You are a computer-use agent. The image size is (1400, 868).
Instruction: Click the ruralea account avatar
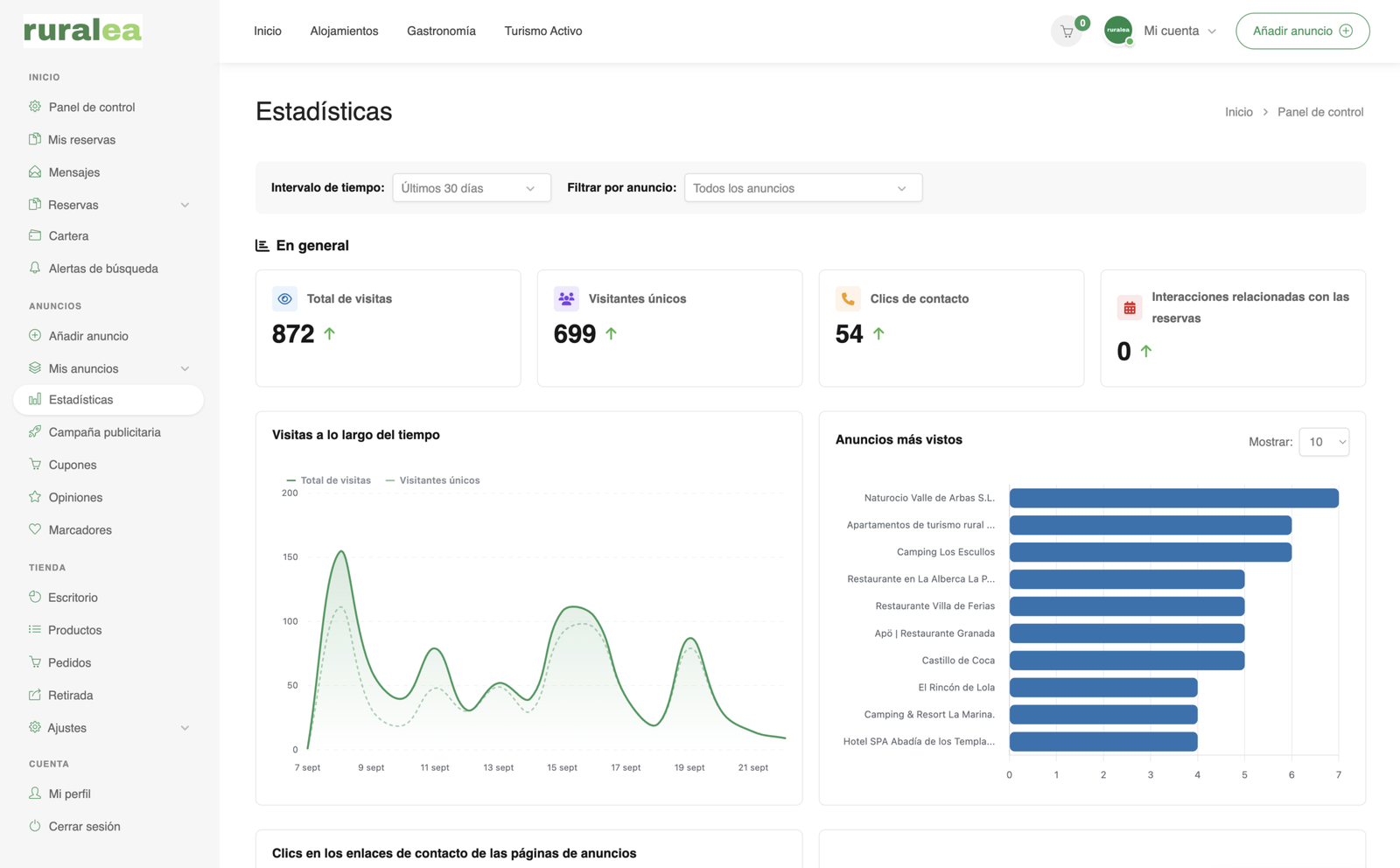[x=1118, y=31]
